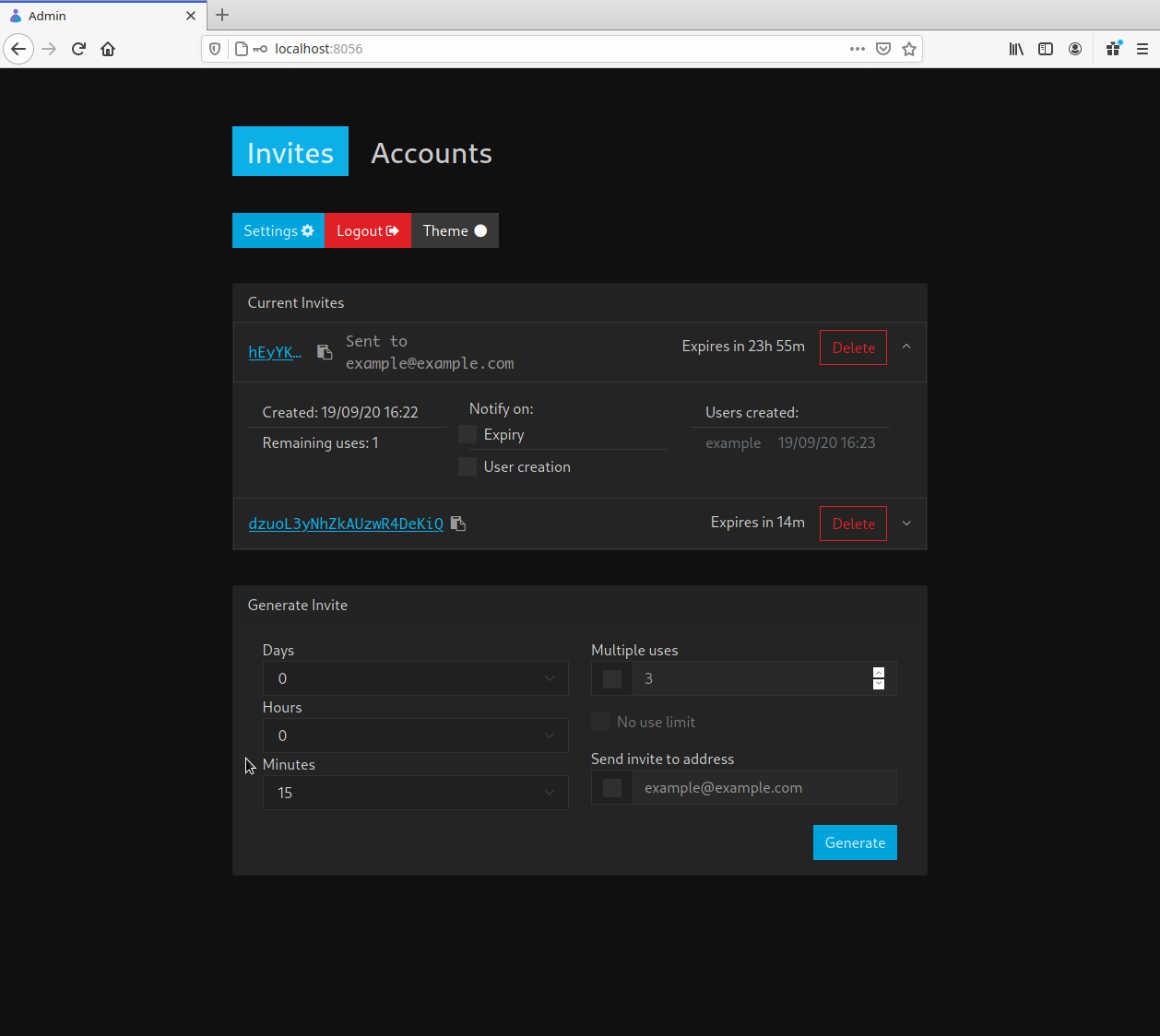1160x1036 pixels.
Task: Collapse the hEyYK invite details
Action: pyautogui.click(x=906, y=347)
